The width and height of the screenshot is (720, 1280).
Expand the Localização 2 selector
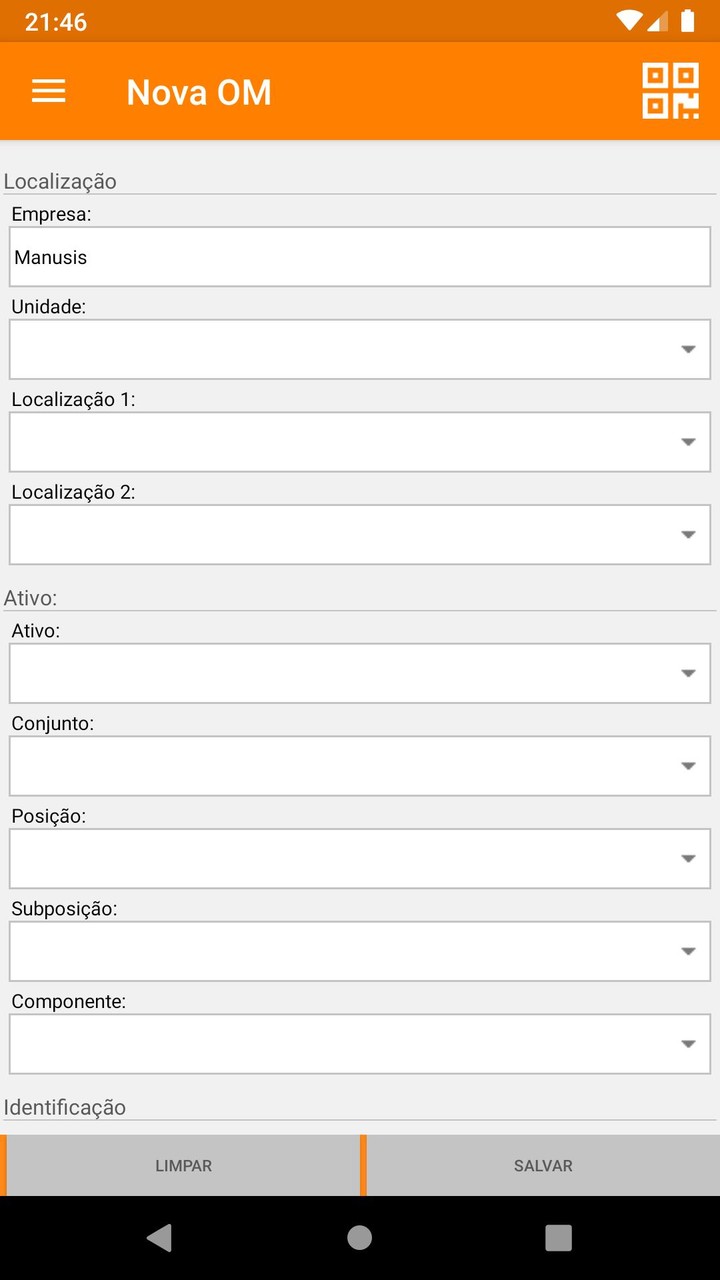click(x=360, y=535)
